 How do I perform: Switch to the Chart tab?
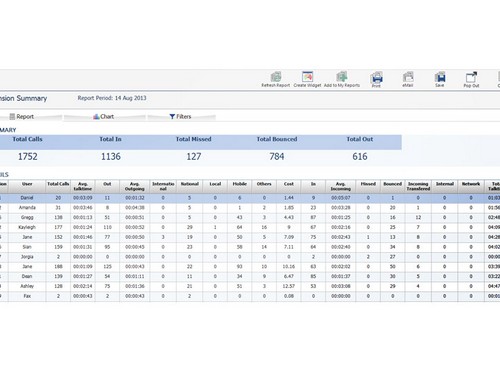(104, 117)
